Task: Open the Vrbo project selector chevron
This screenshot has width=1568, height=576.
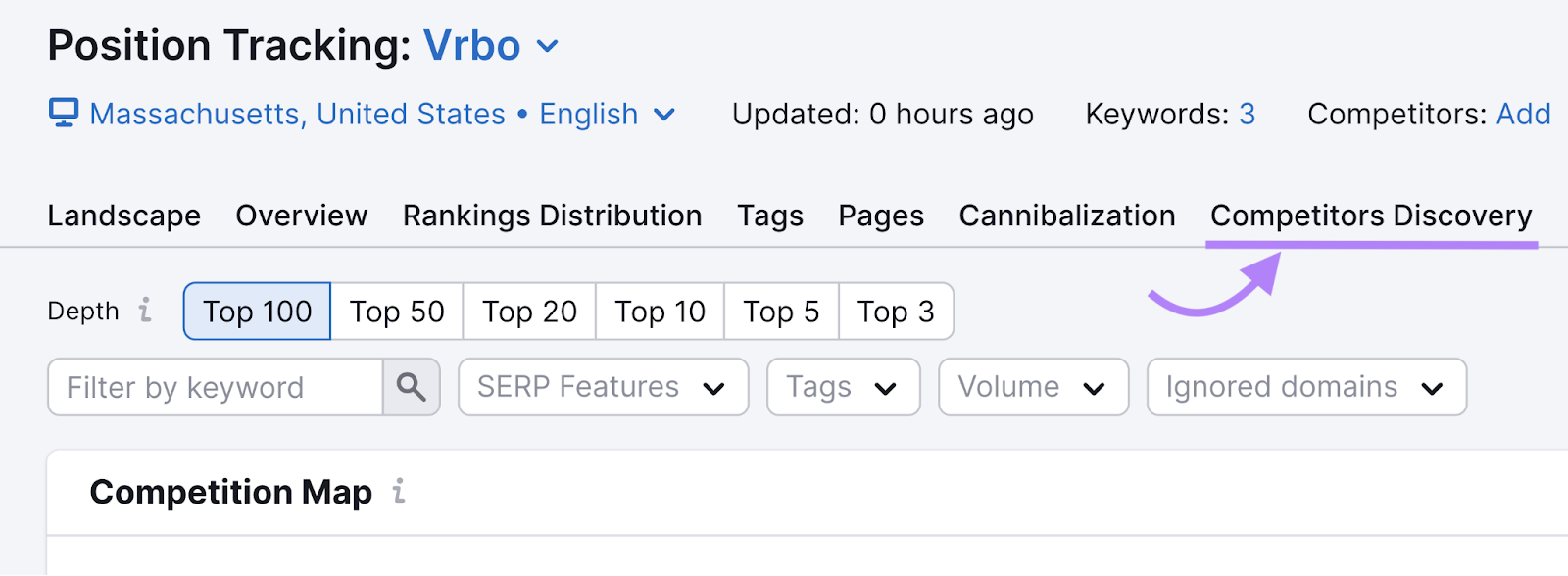Action: pos(548,46)
